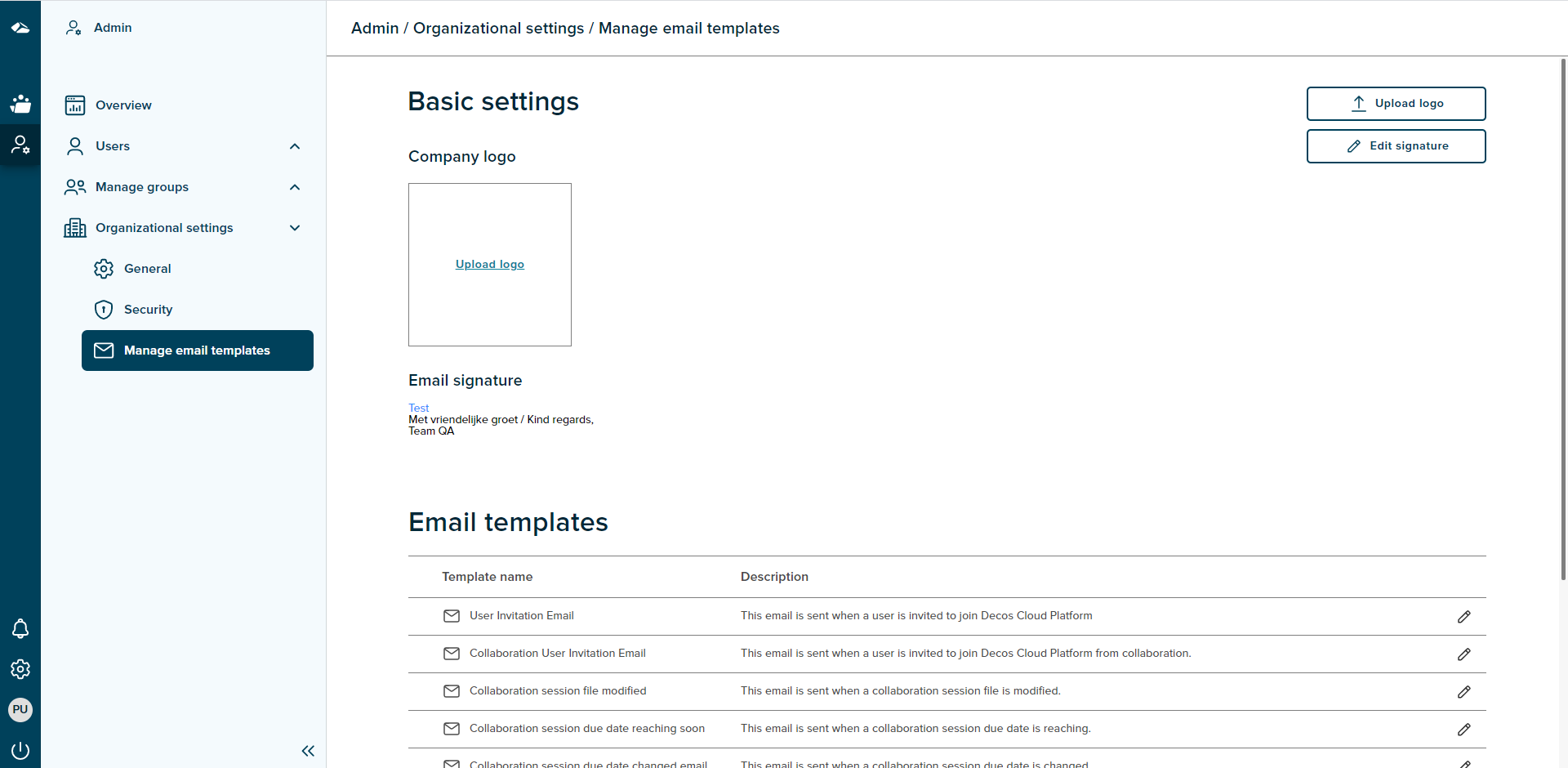
Task: Click the power logout icon
Action: [20, 750]
